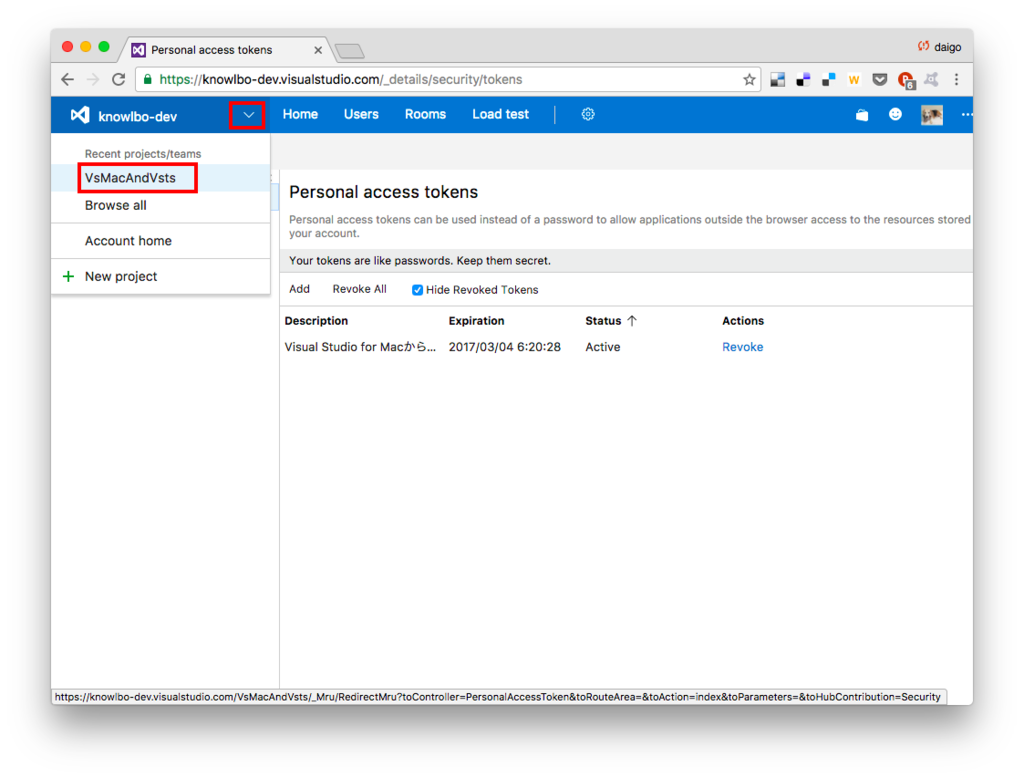Open the Load test hub
The image size is (1024, 778).
tap(500, 114)
